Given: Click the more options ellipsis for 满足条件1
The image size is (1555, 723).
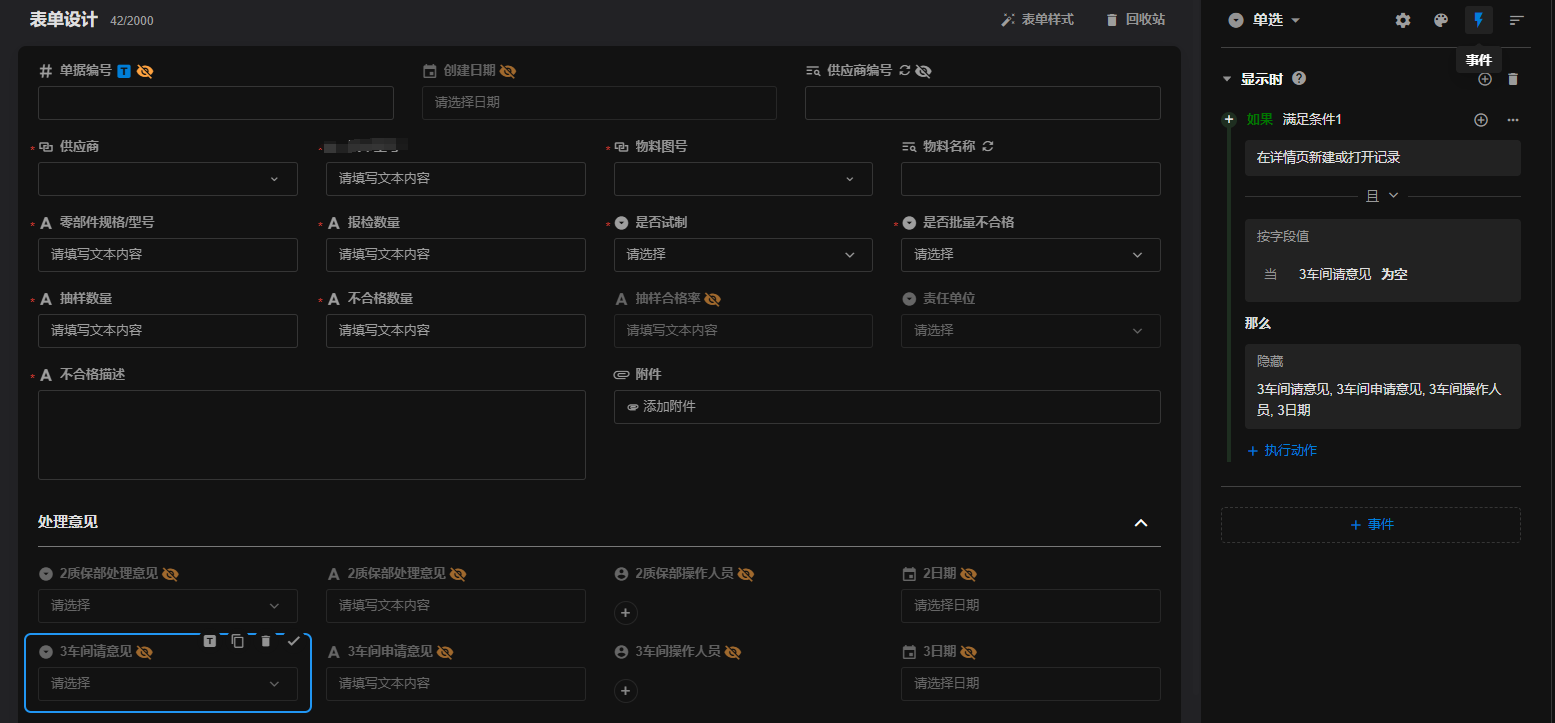Looking at the screenshot, I should click(x=1513, y=120).
